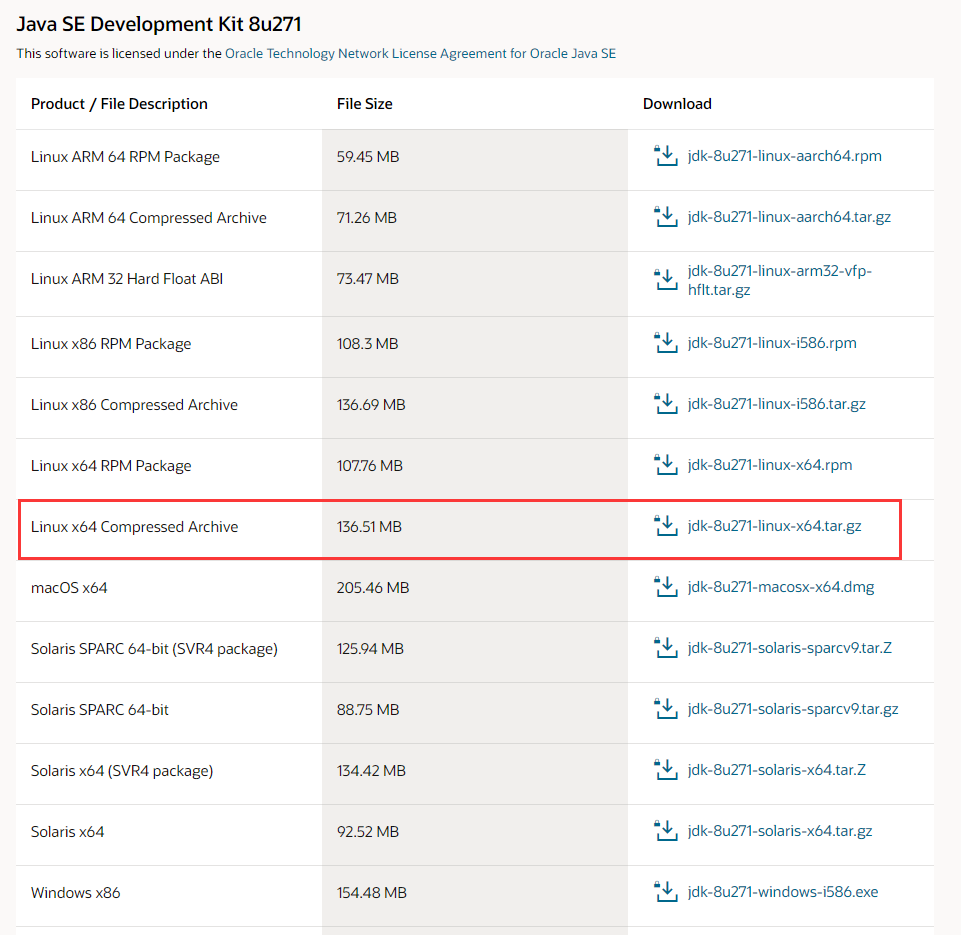The height and width of the screenshot is (935, 961).
Task: Download jdk-8u271-linux-x64.rpm file link
Action: (770, 464)
